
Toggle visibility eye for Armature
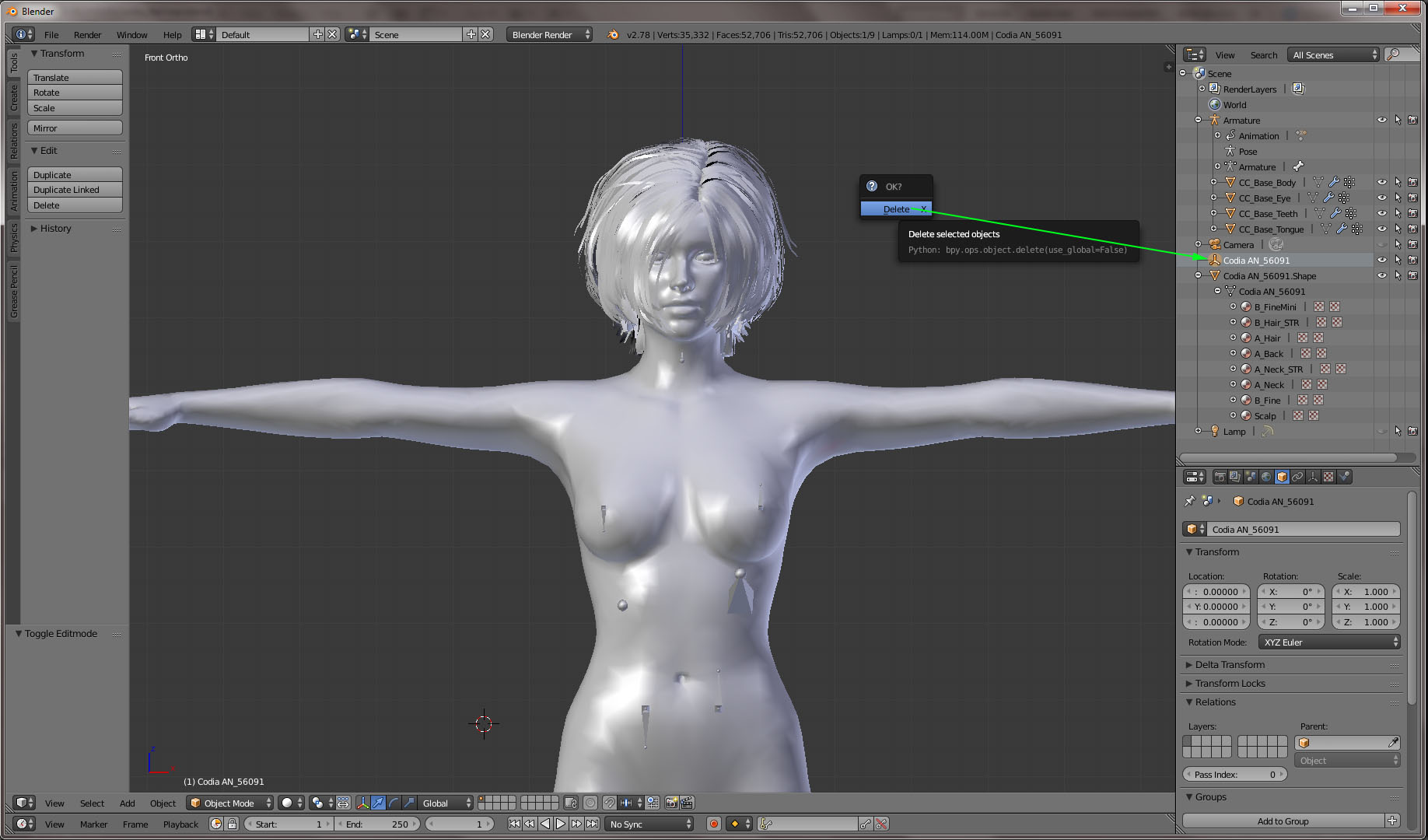[1382, 120]
